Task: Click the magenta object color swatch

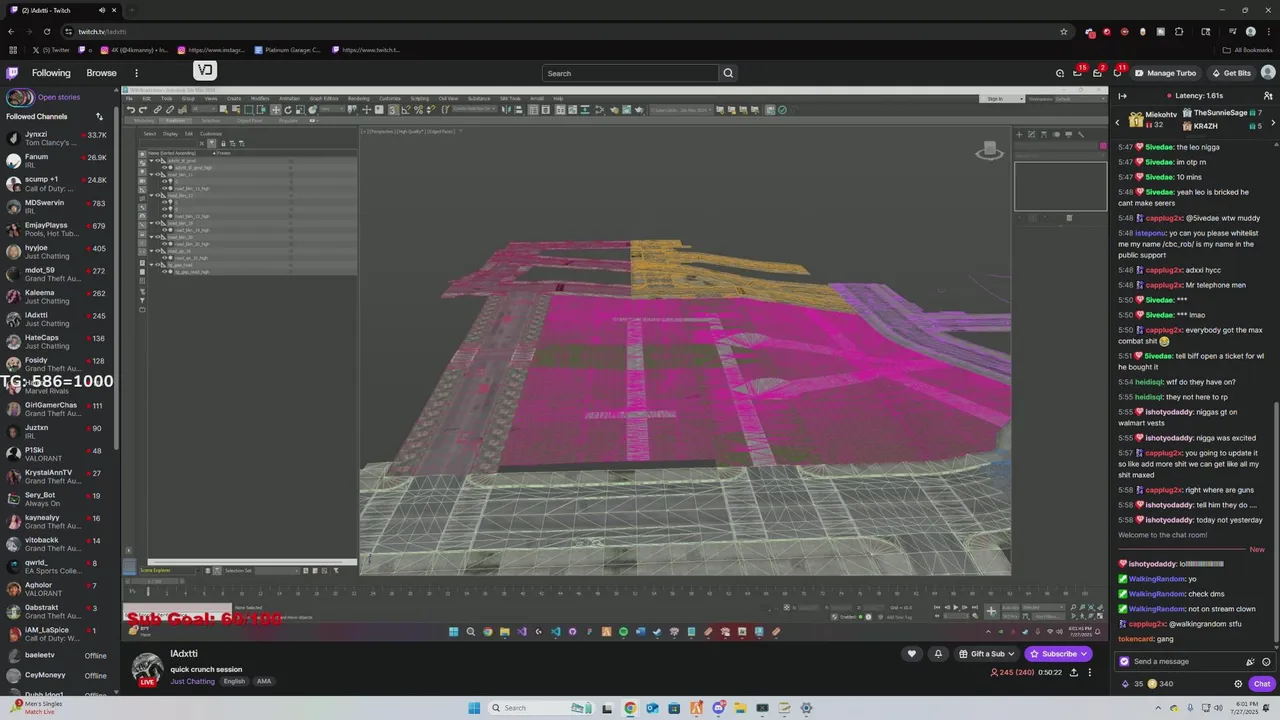Action: 1103,146
